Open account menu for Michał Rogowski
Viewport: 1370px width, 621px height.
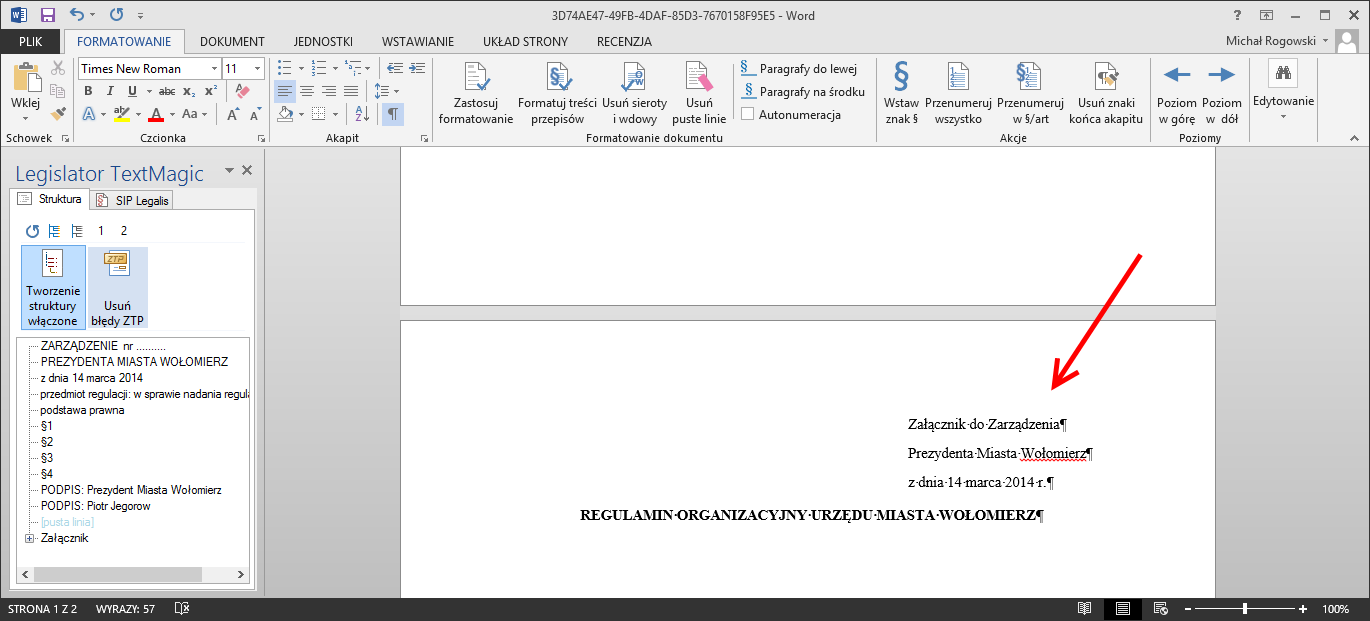(1277, 41)
